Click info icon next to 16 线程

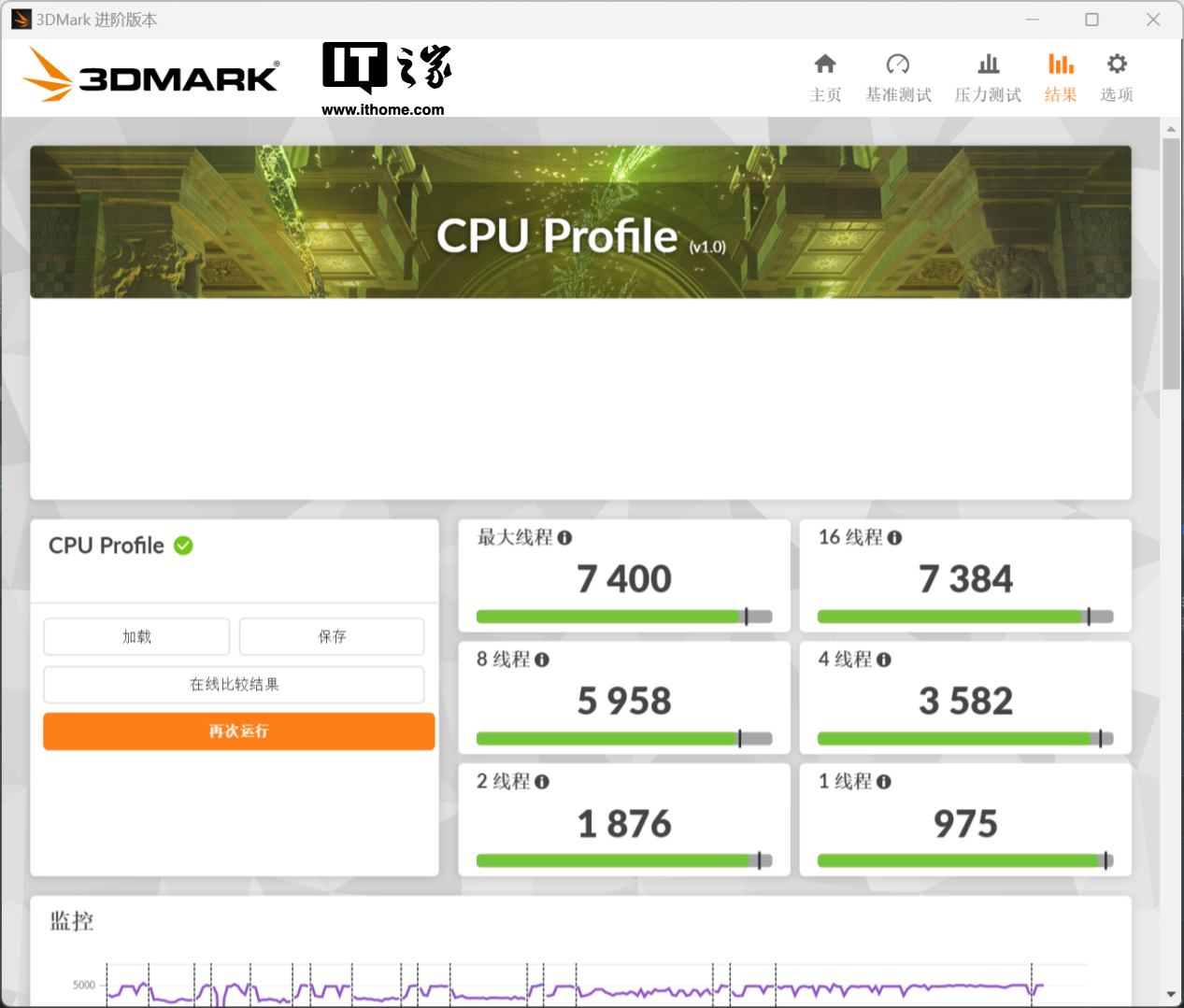(x=894, y=538)
